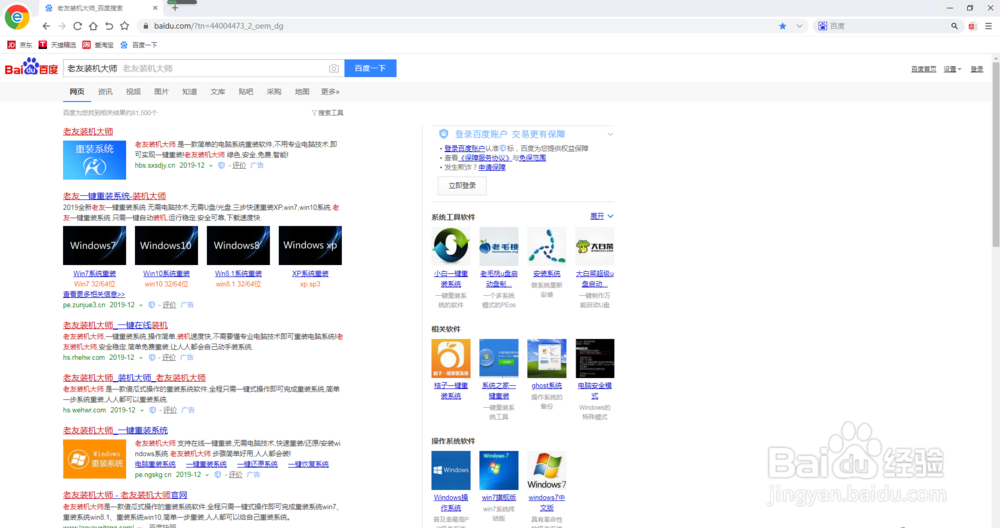Switch to the 资讯 tab
This screenshot has height=528, width=1000.
pos(105,92)
